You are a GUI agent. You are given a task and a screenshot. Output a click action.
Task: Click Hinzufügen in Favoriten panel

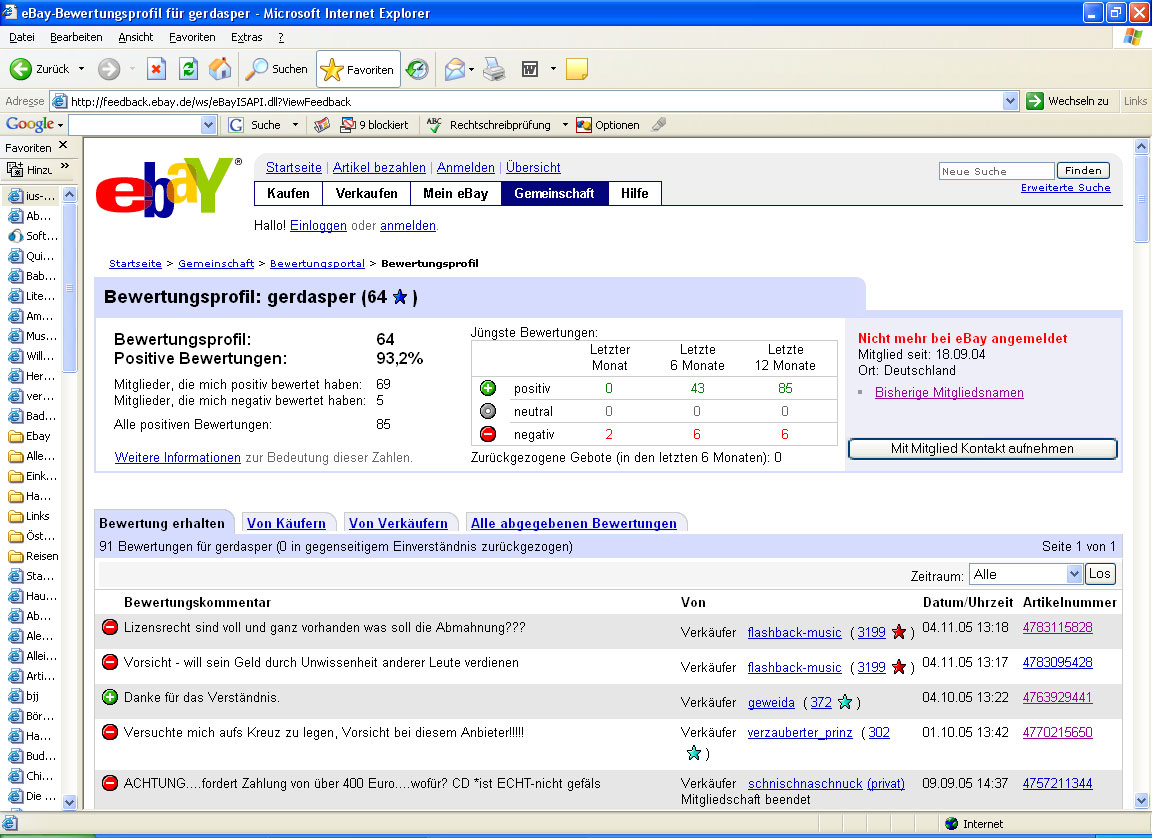tap(29, 170)
